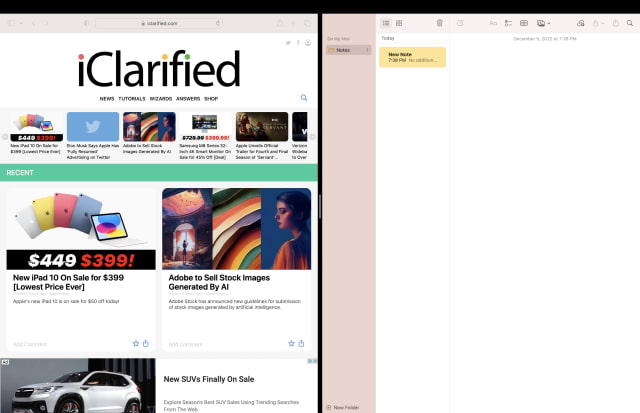Open the iPad 10 on sale article
This screenshot has height=413, width=640.
pyautogui.click(x=68, y=282)
